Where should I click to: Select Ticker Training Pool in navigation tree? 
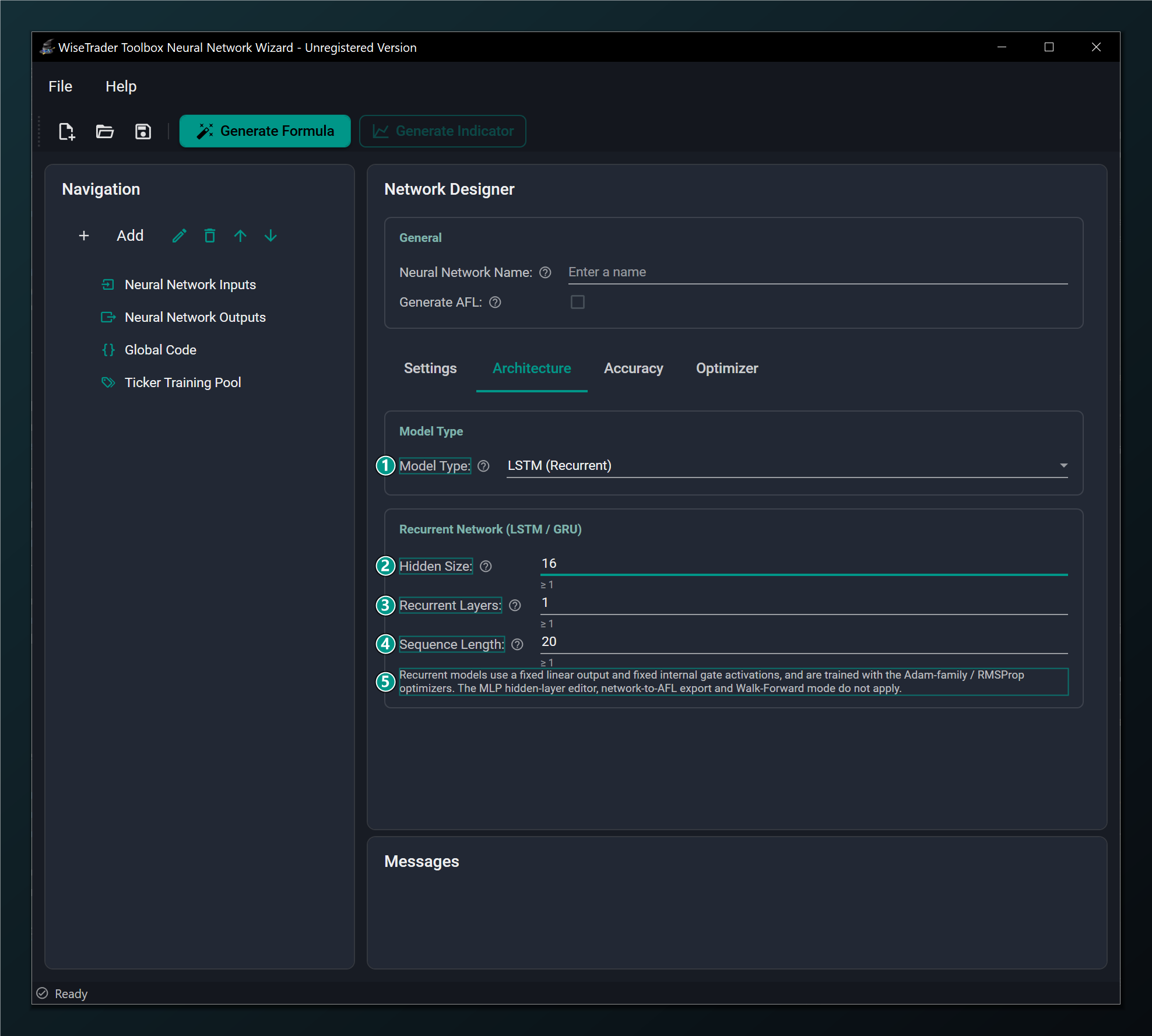[182, 382]
